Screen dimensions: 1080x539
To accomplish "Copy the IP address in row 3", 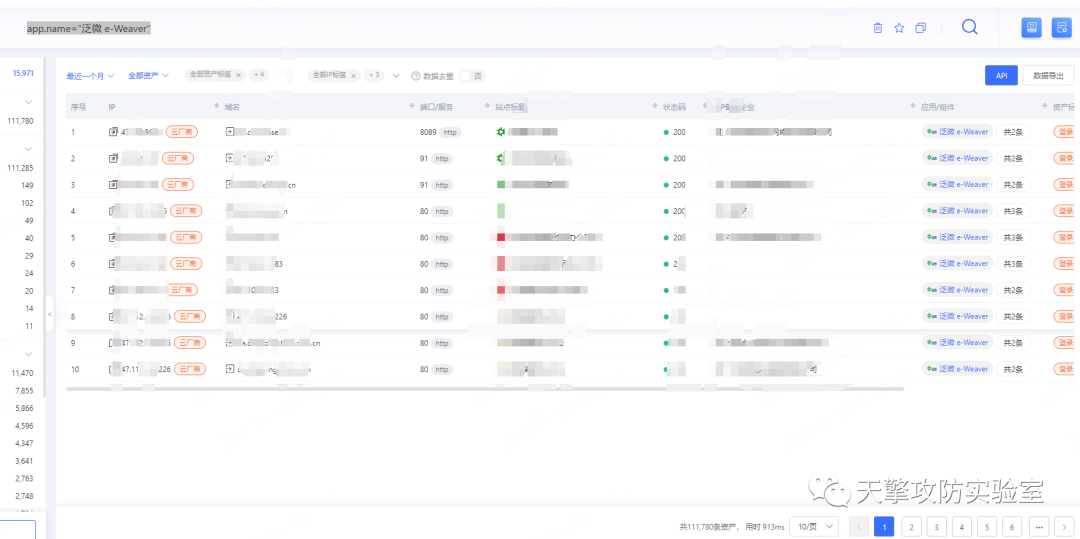I will [114, 184].
